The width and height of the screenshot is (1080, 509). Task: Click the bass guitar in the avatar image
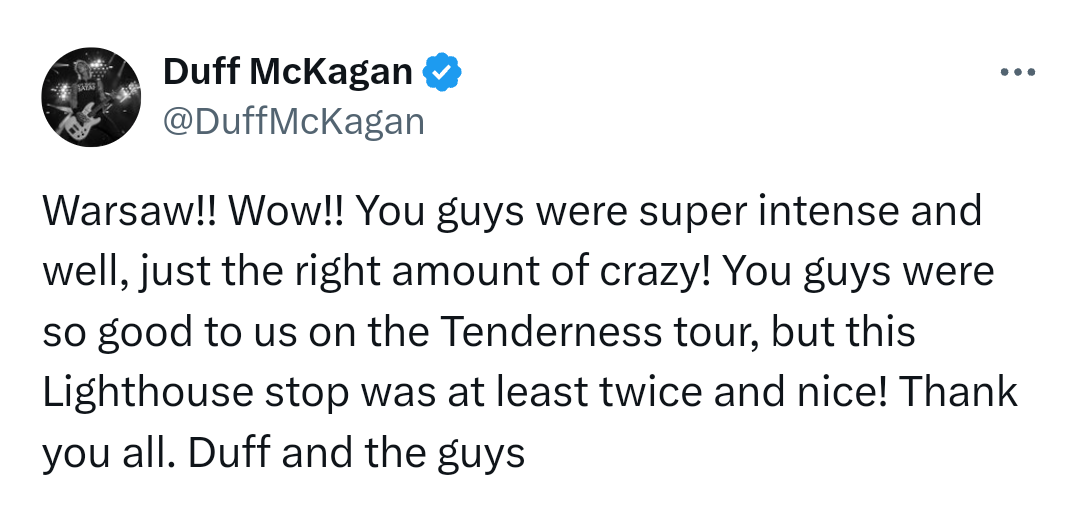[81, 125]
